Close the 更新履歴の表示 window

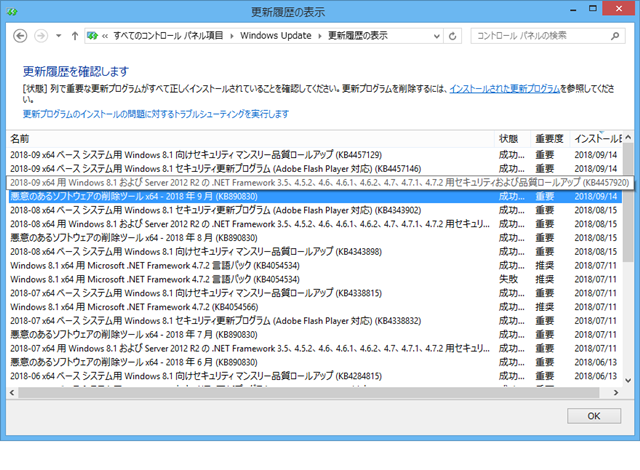pos(619,9)
